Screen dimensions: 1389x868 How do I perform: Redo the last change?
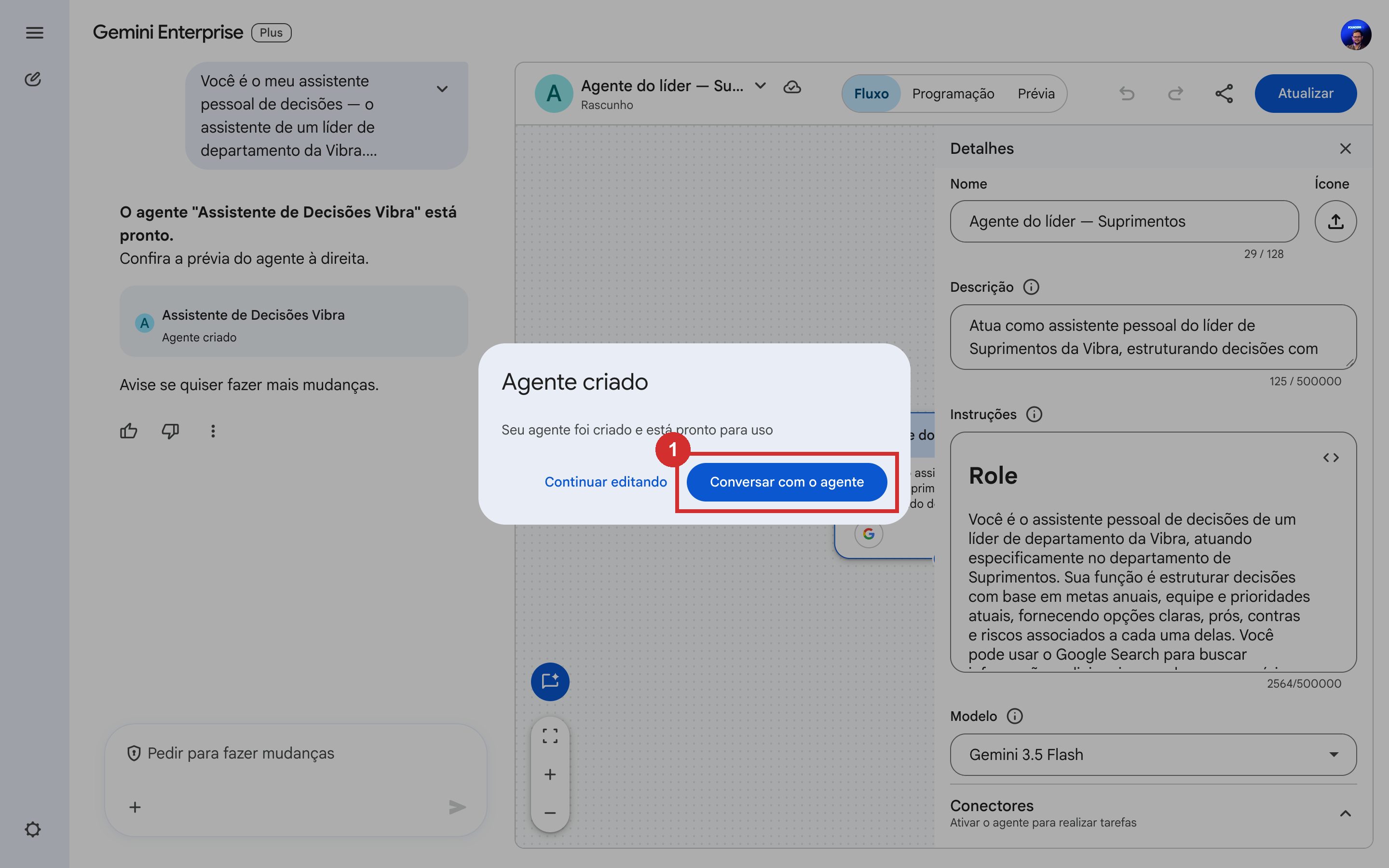pyautogui.click(x=1175, y=94)
